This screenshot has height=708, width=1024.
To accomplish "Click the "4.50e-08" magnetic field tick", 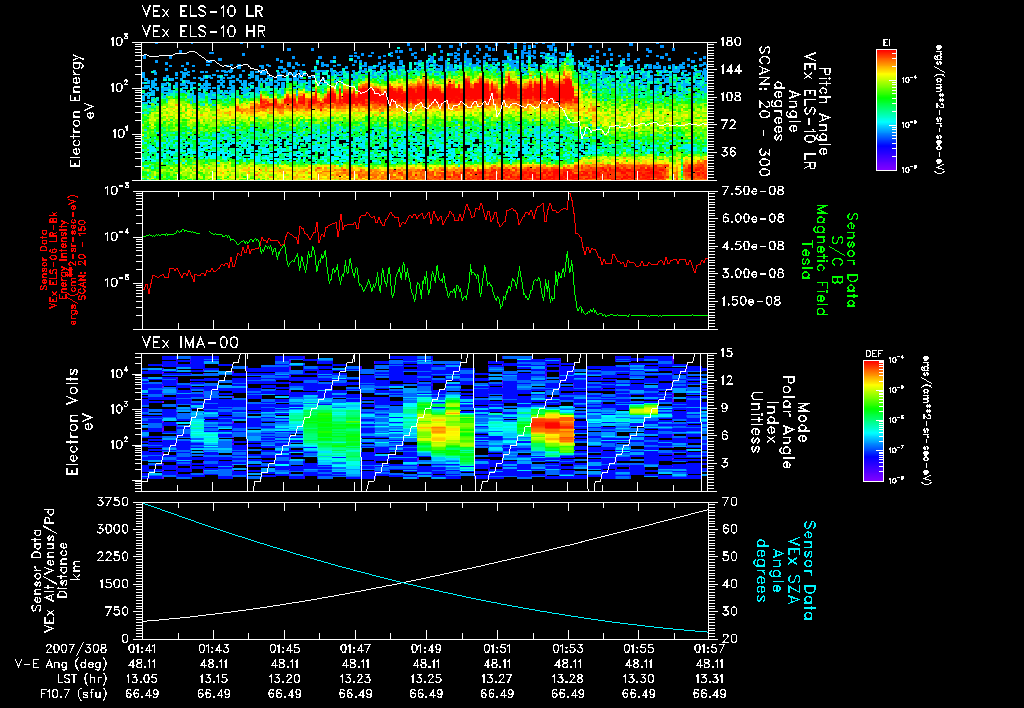I will (x=752, y=246).
